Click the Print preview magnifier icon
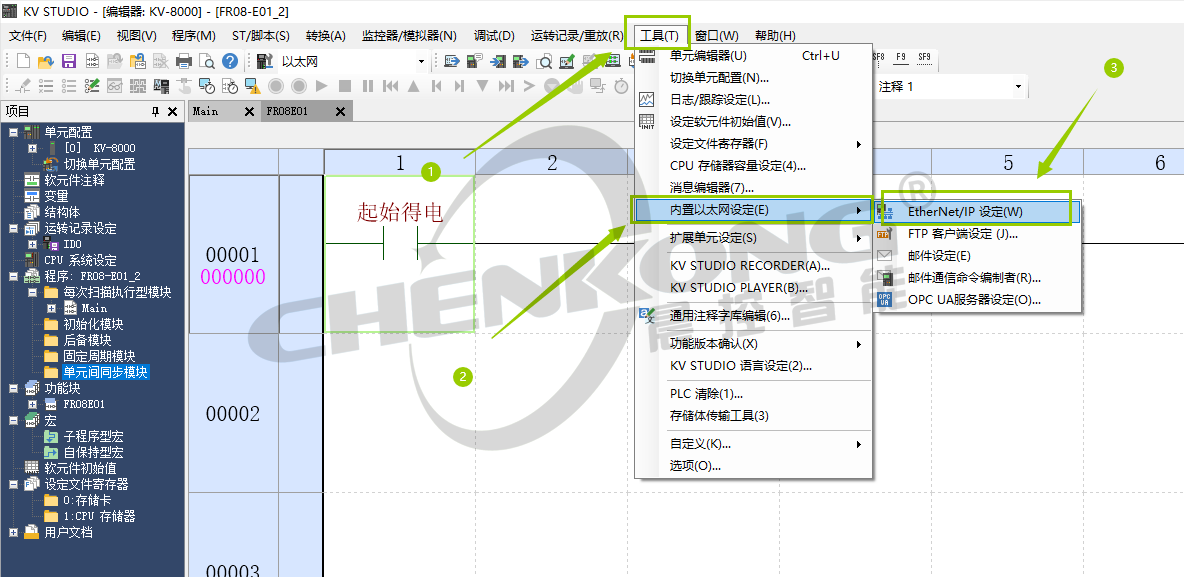The height and width of the screenshot is (577, 1184). point(207,62)
